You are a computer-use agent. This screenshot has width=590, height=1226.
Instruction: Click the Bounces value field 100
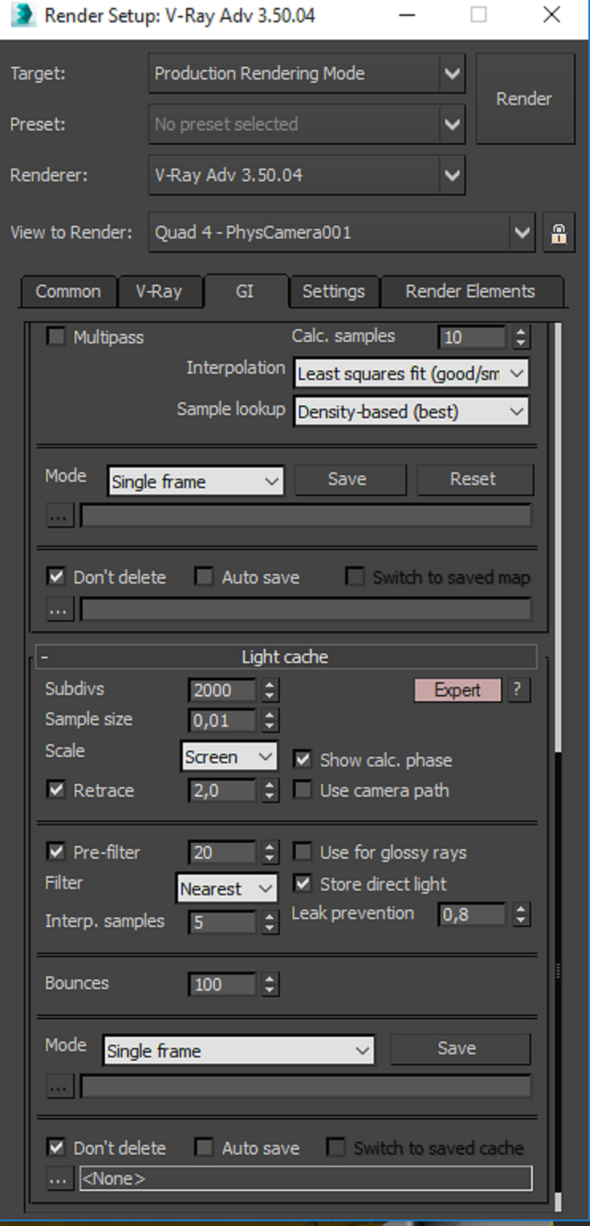(224, 984)
